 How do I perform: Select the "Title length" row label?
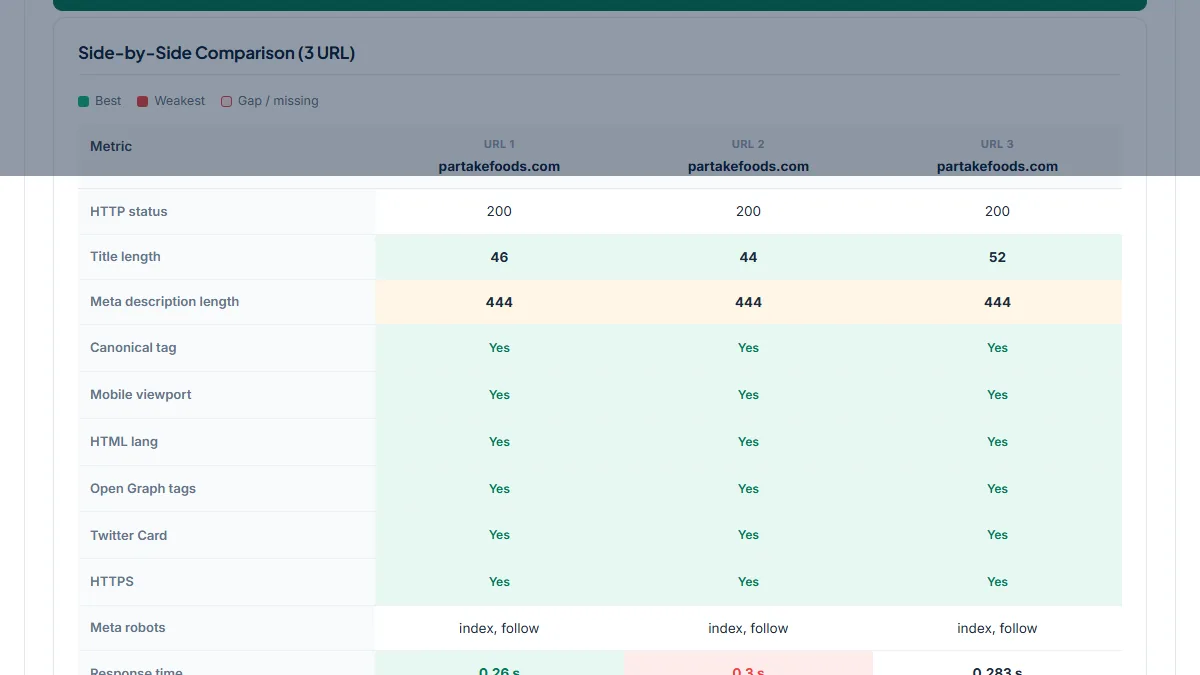pyautogui.click(x=125, y=256)
